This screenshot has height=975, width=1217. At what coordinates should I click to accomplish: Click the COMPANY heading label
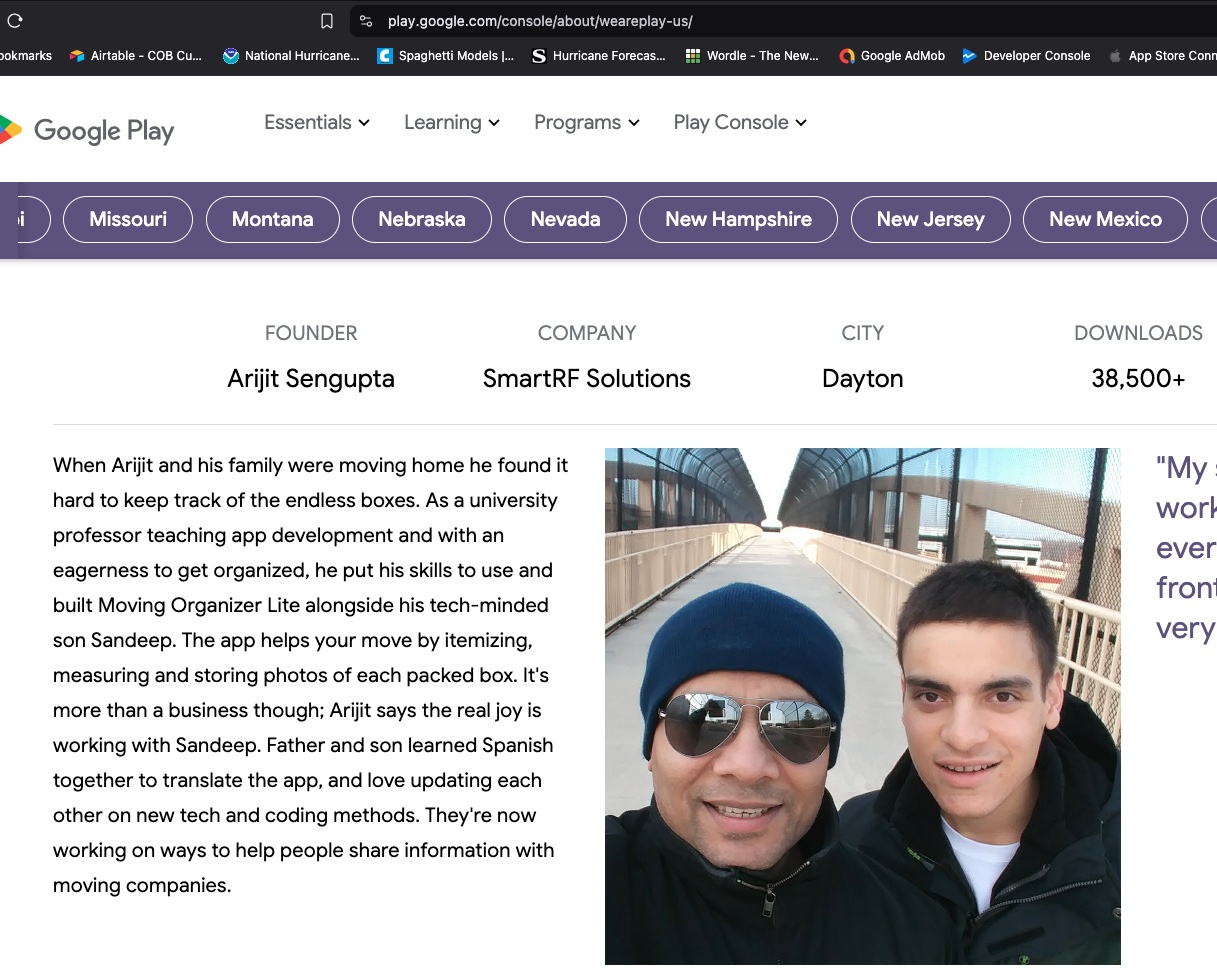click(x=587, y=333)
